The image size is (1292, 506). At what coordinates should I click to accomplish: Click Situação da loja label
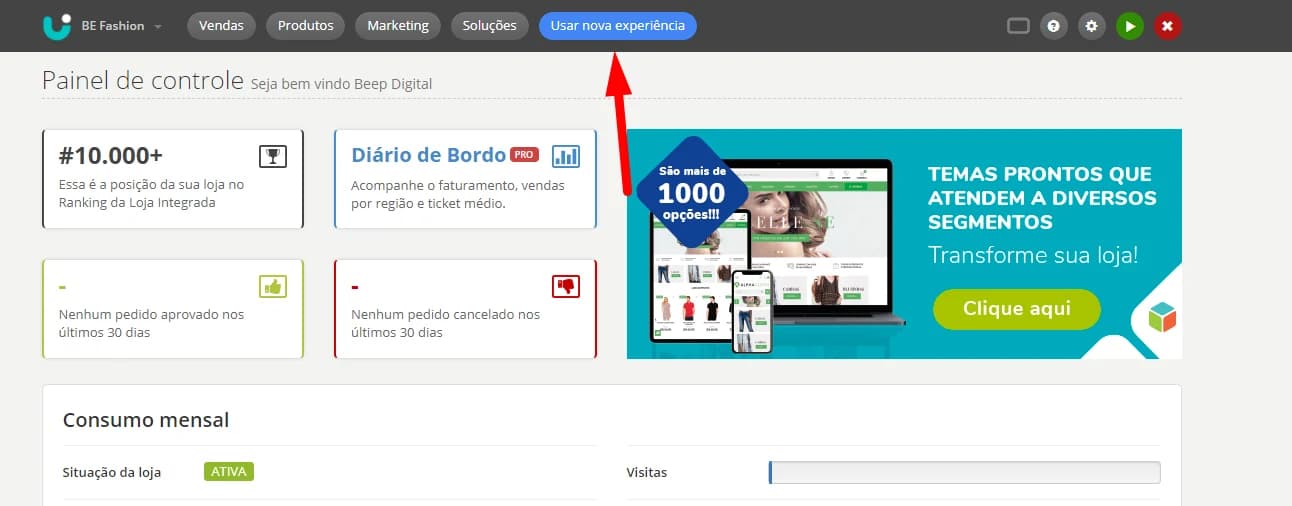[112, 472]
